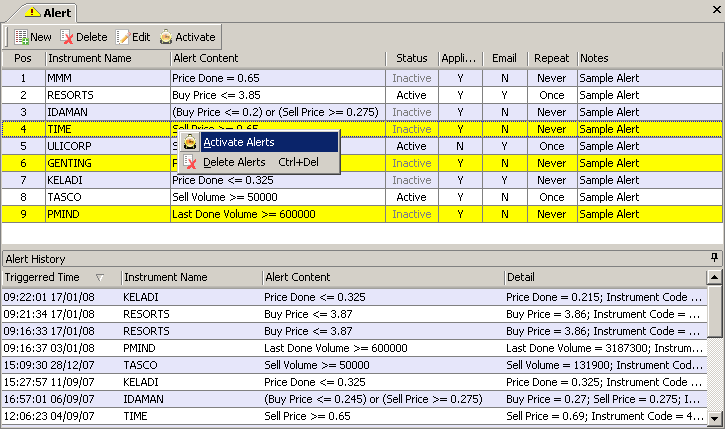
Task: Select the GENTING alert row
Action: coord(362,163)
